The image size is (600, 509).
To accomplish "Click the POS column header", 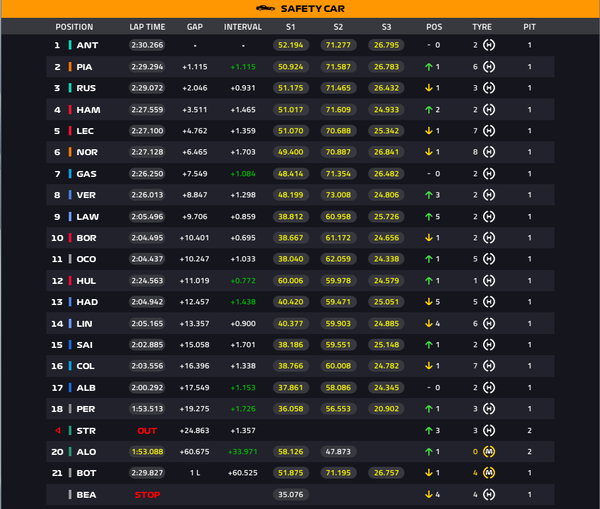I will (434, 27).
